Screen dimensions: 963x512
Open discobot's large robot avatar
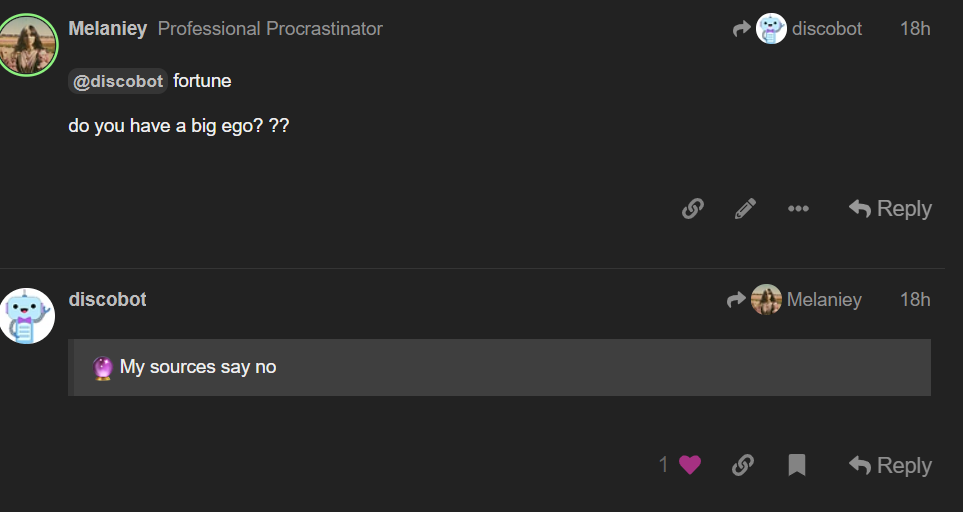point(28,316)
